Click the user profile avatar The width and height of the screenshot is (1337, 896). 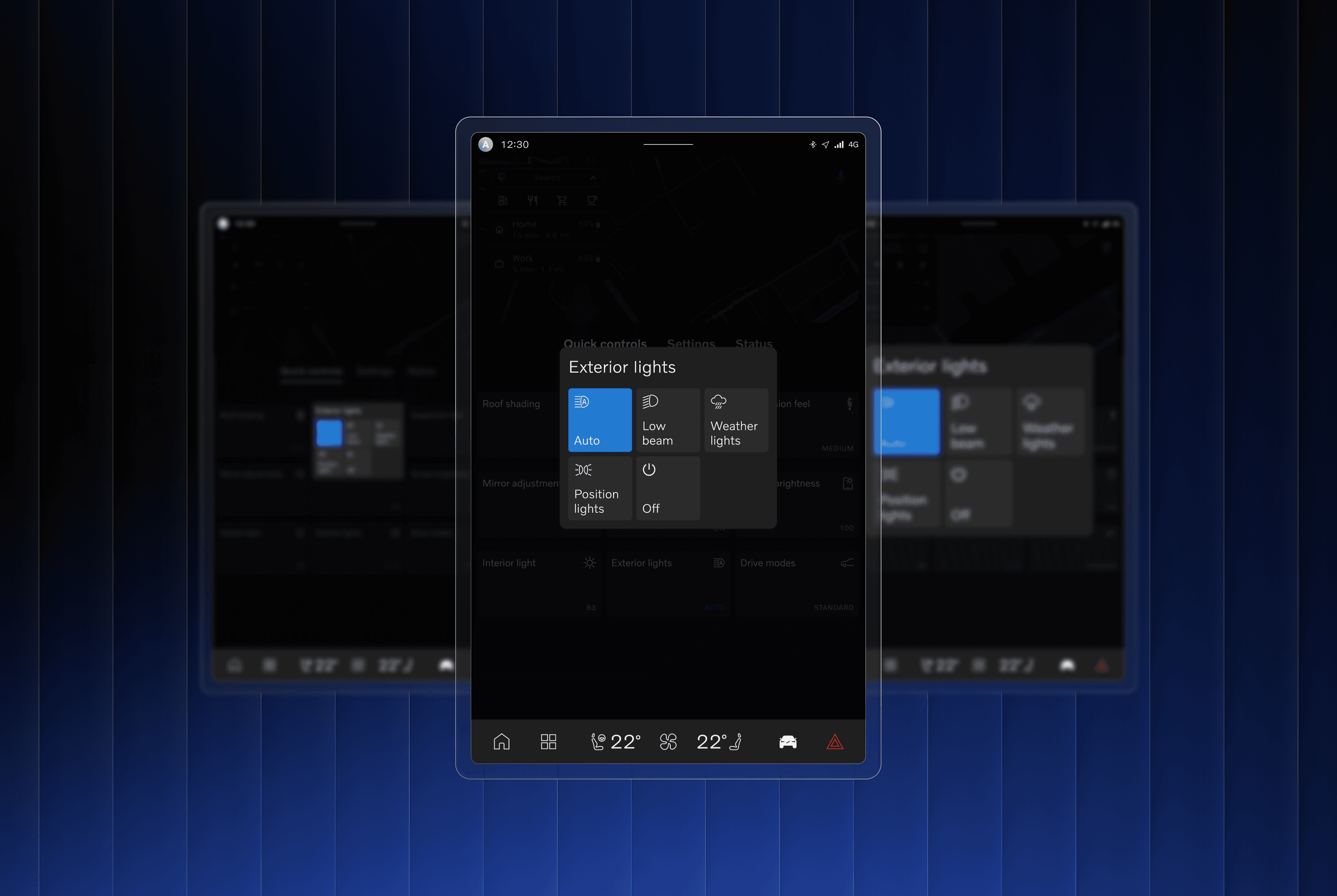(x=485, y=144)
